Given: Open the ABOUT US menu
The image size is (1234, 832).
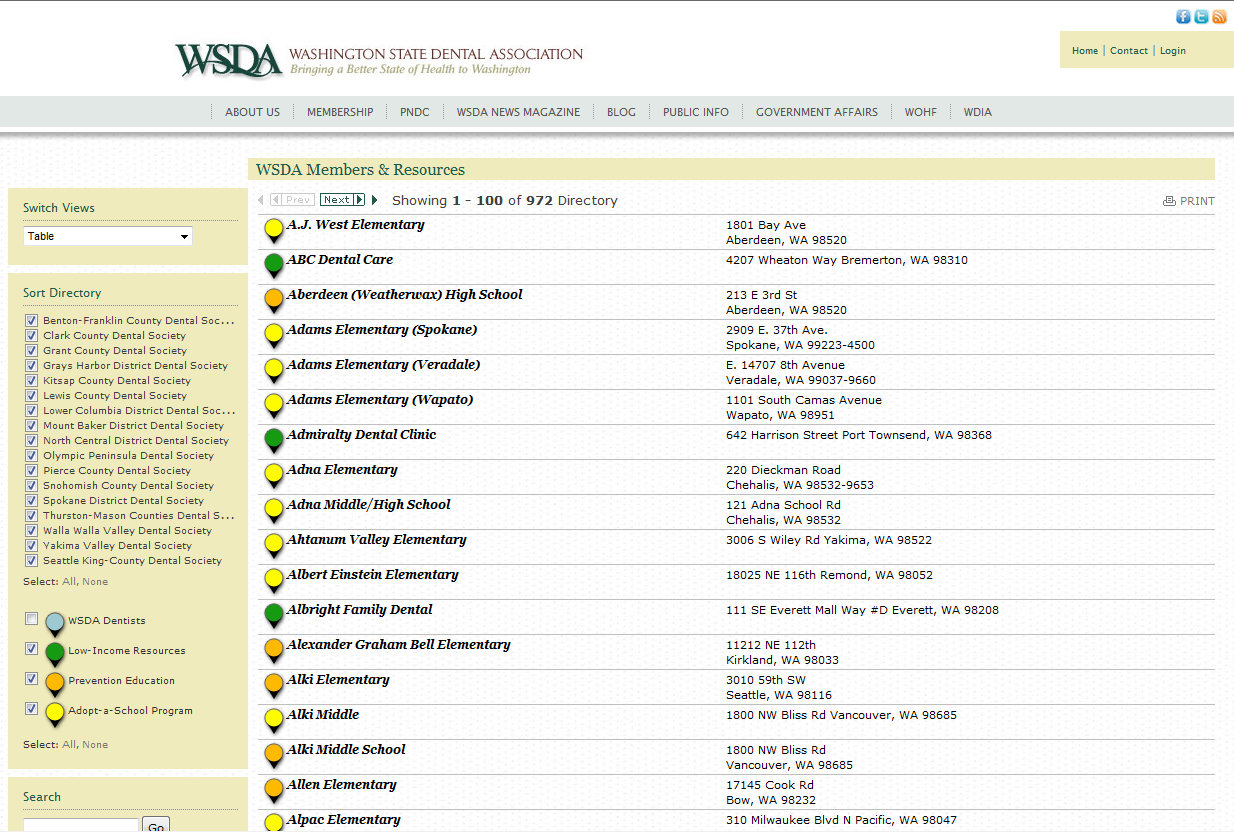Looking at the screenshot, I should coord(252,112).
